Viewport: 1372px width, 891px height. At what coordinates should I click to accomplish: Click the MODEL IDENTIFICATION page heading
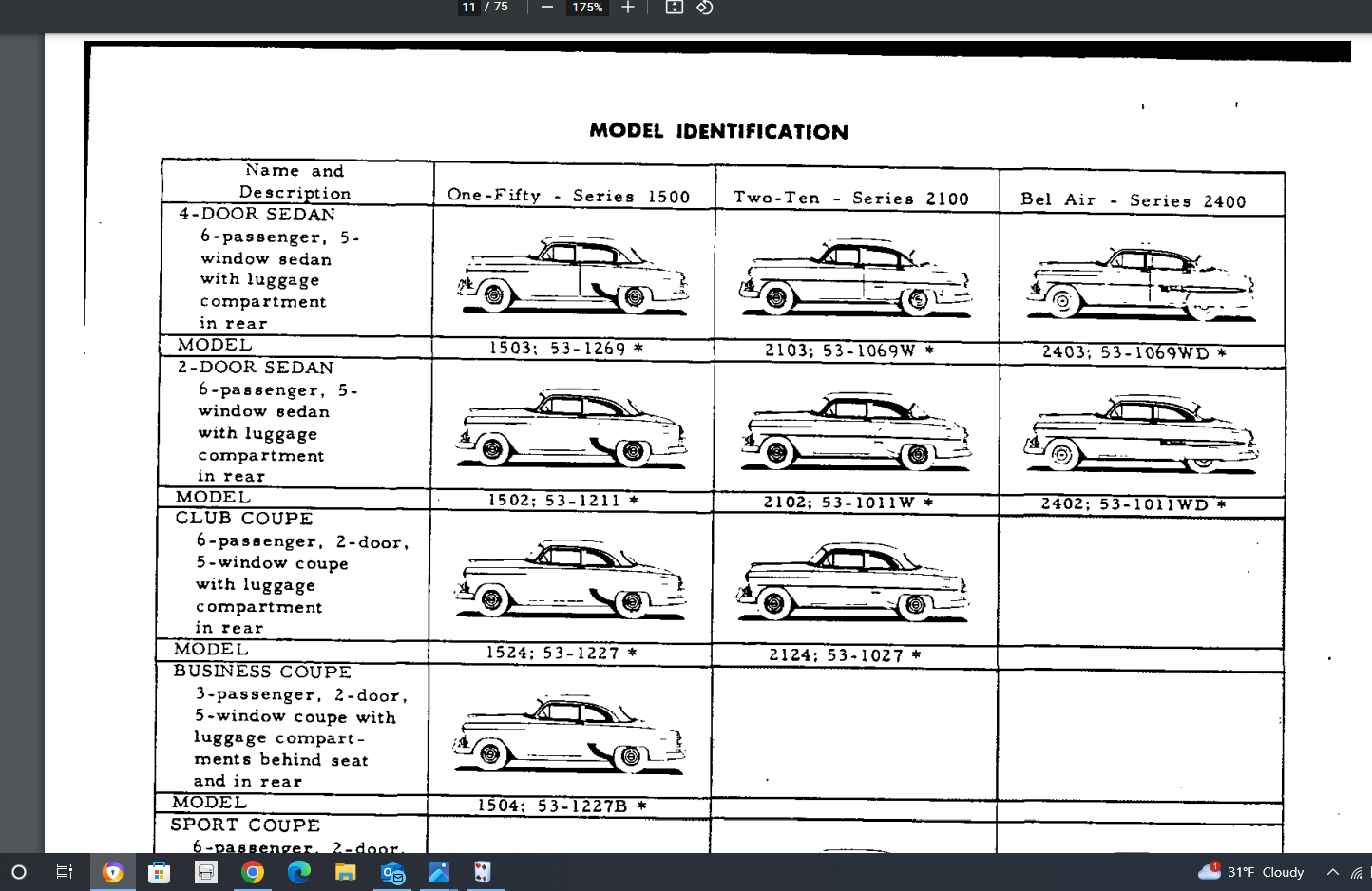718,131
